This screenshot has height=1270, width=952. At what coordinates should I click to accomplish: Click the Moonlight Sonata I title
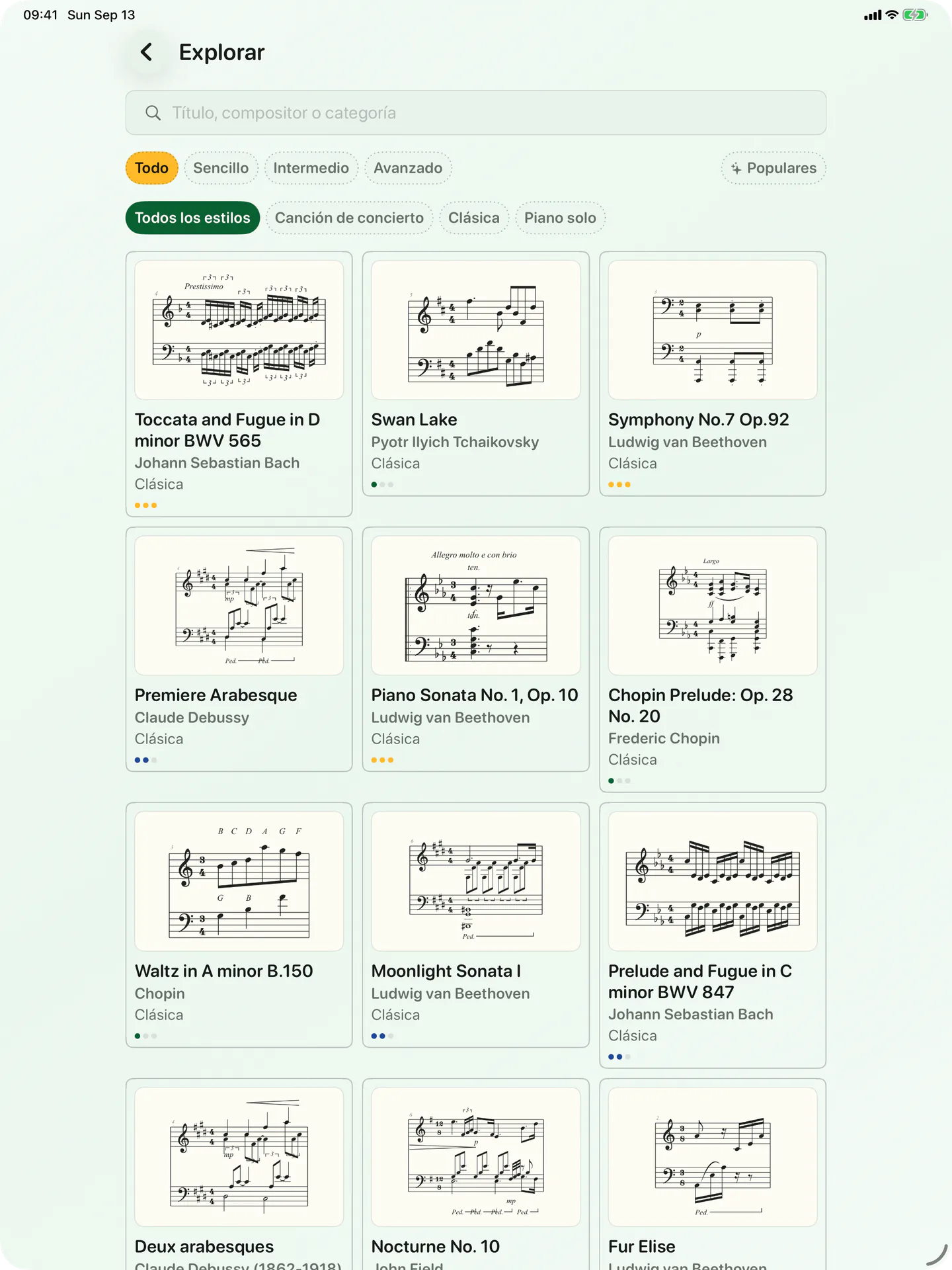[446, 971]
